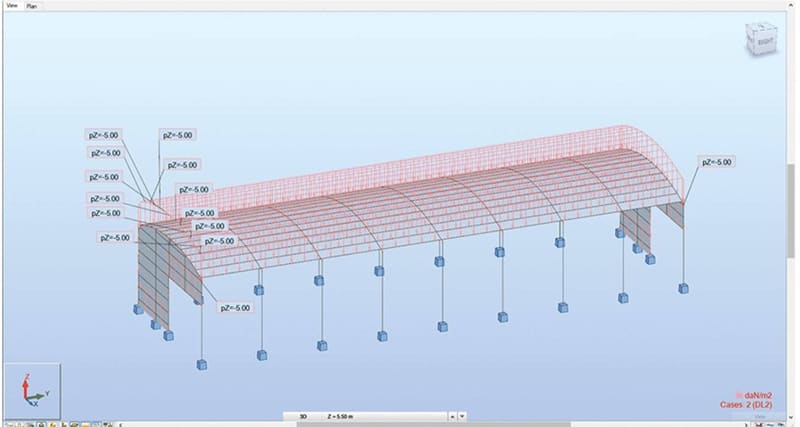800x427 pixels.
Task: Click the 3D view mode button
Action: (x=303, y=417)
